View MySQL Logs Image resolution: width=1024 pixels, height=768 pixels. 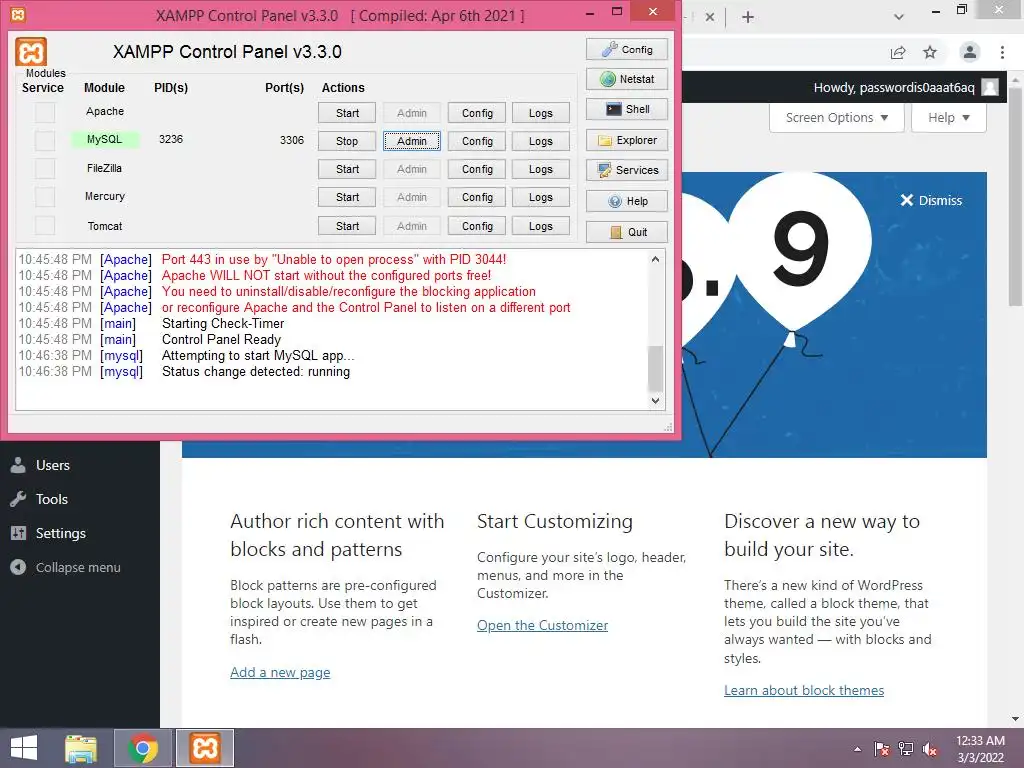pyautogui.click(x=541, y=141)
